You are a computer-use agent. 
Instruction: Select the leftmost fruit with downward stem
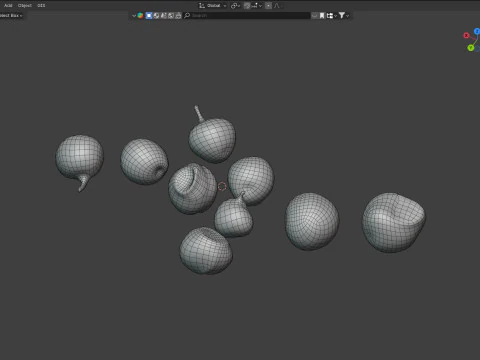tap(79, 158)
